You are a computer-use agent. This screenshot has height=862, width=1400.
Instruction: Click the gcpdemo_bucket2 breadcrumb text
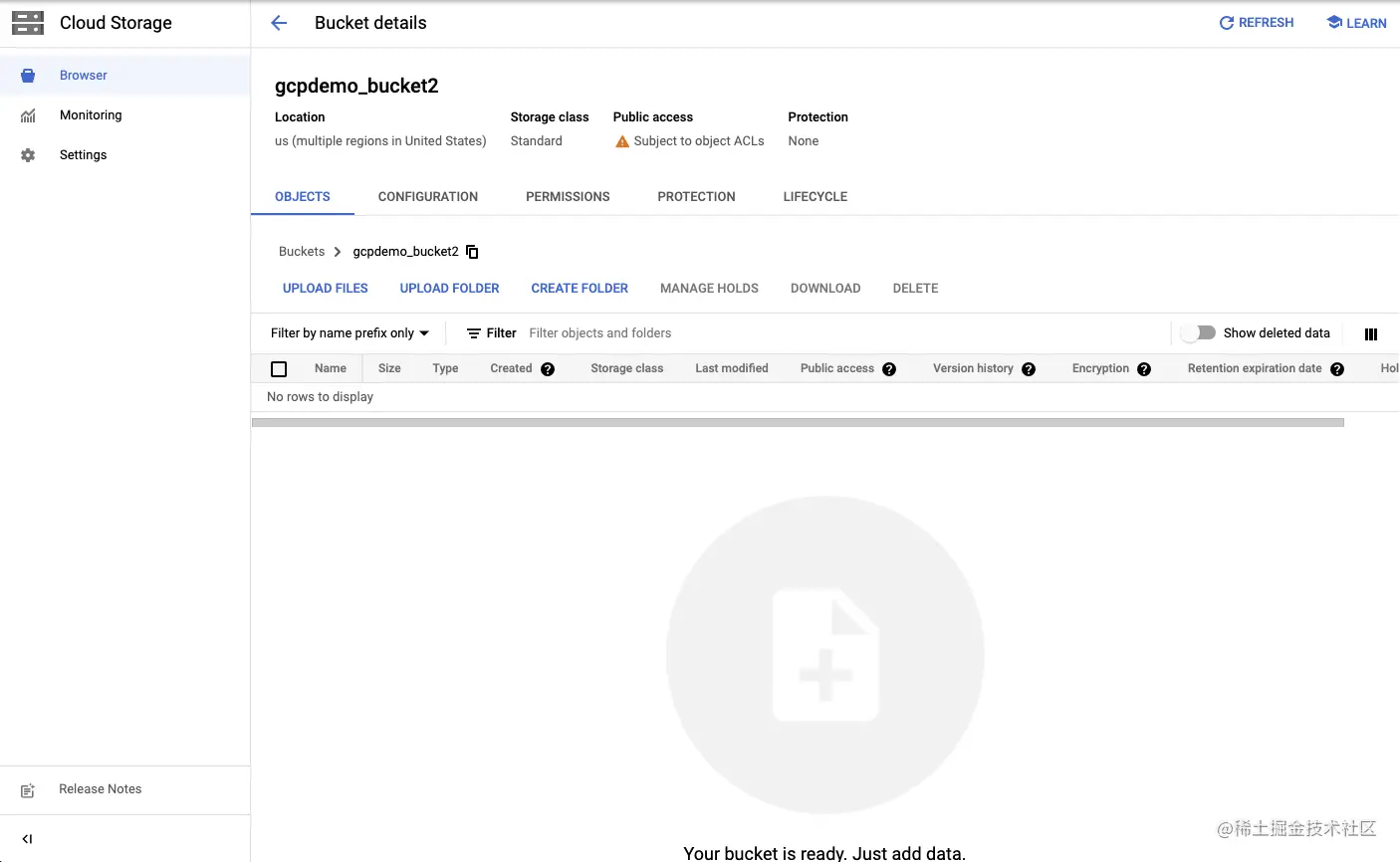click(x=405, y=252)
